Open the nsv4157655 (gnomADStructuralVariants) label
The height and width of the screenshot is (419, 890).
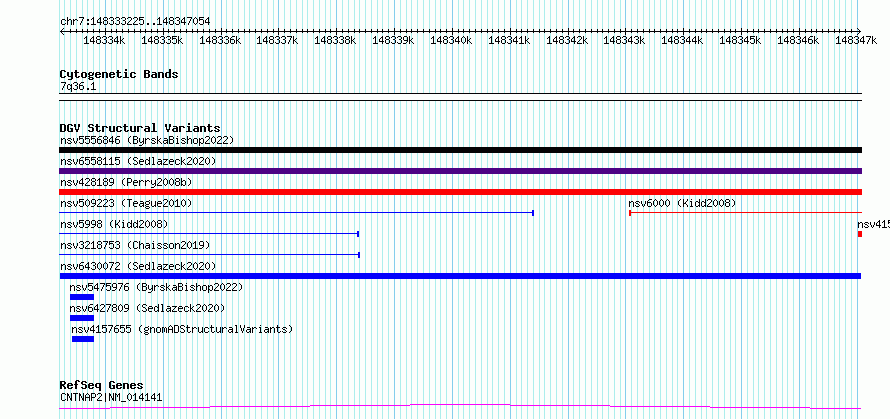coord(182,329)
